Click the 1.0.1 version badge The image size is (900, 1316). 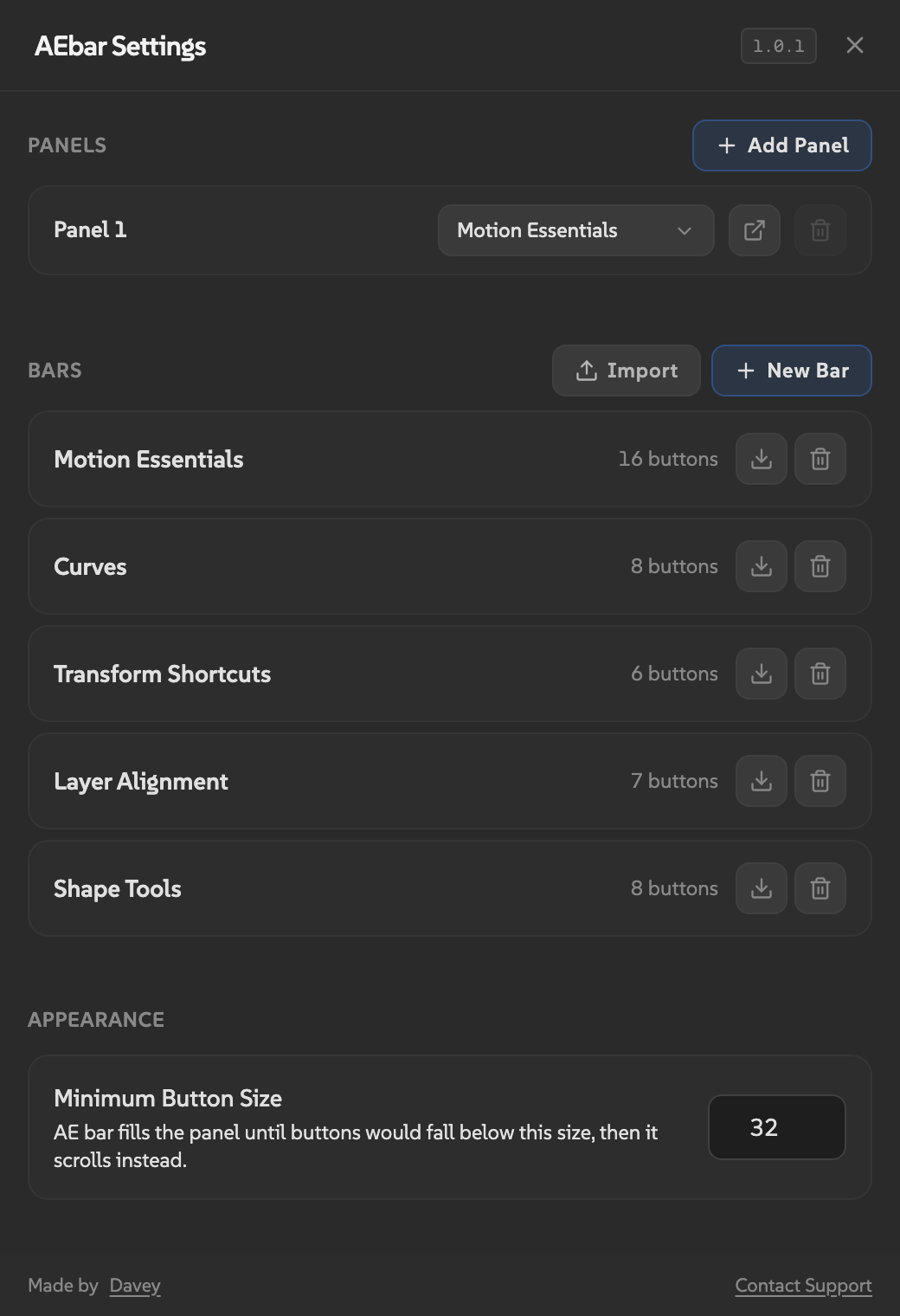[776, 46]
